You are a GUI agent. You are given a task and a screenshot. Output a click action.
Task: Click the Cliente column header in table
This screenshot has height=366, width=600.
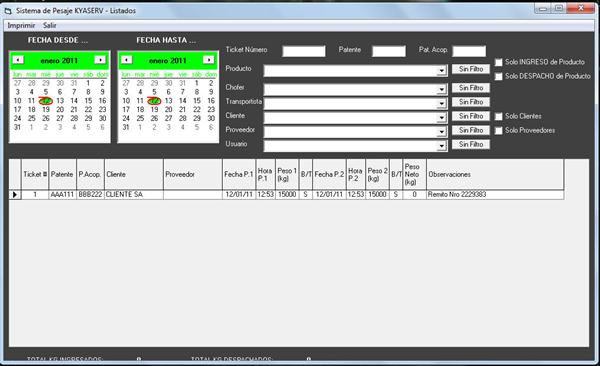[x=134, y=174]
